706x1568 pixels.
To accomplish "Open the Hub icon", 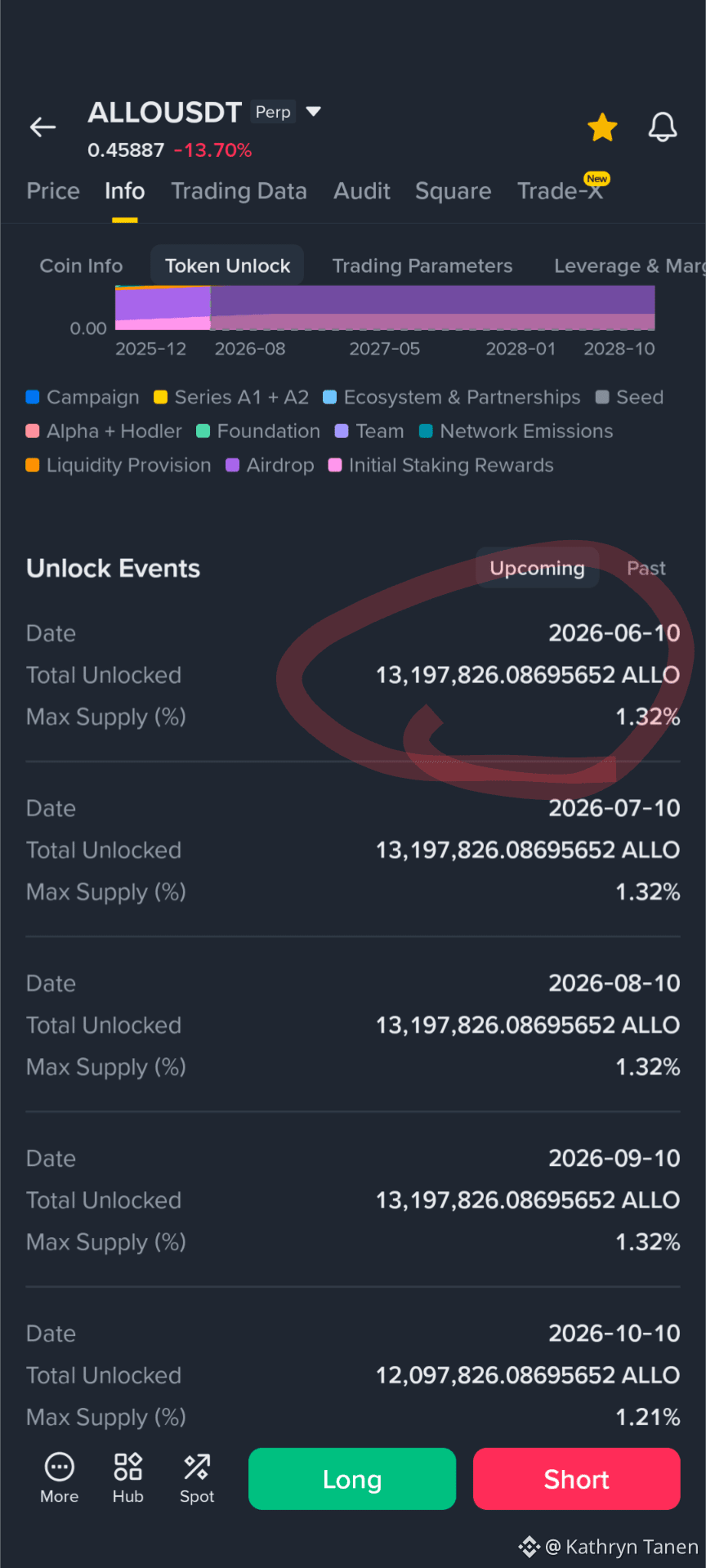I will pyautogui.click(x=128, y=1467).
